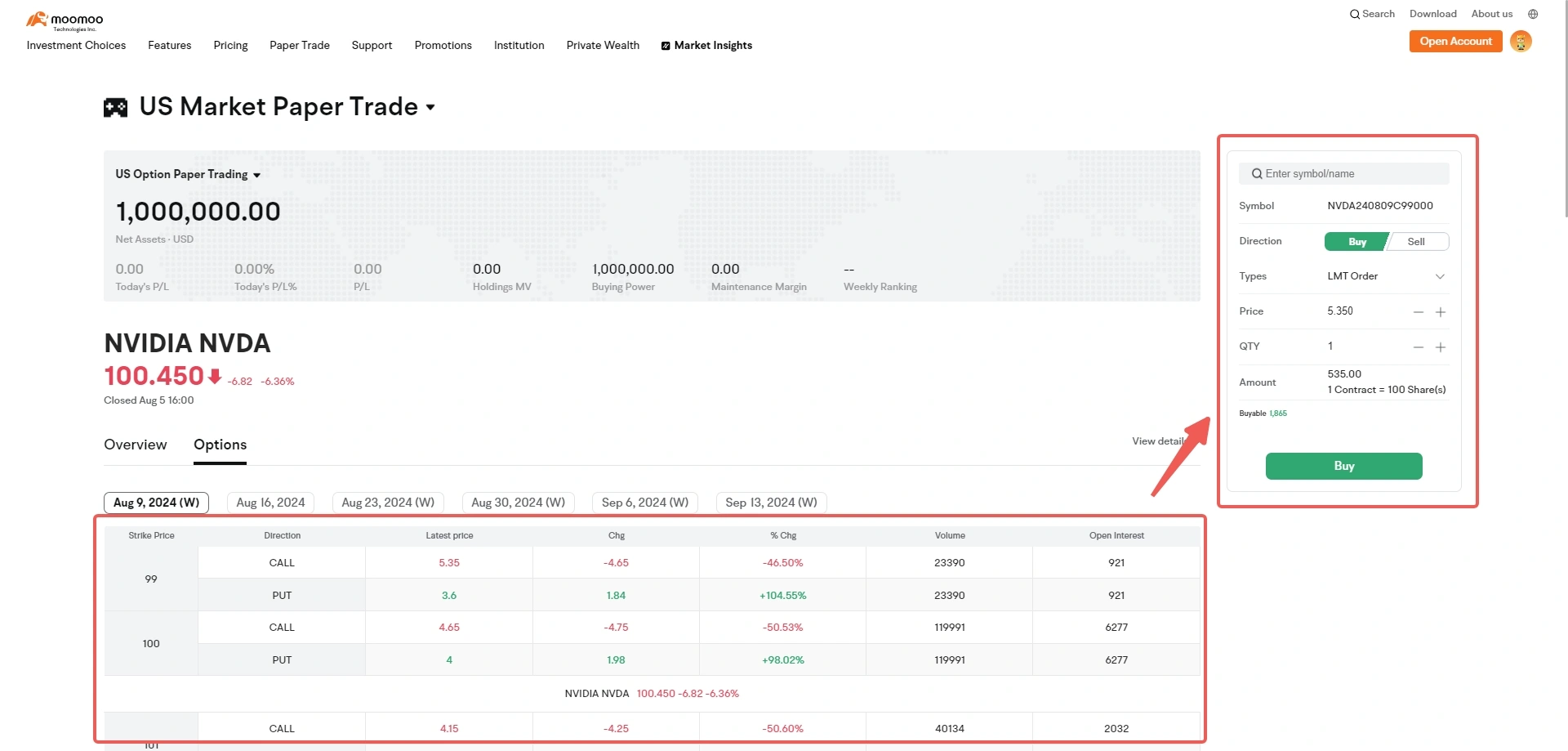Image resolution: width=1568 pixels, height=751 pixels.
Task: Click symbol NVDA240809C99000 text
Action: coord(1380,206)
